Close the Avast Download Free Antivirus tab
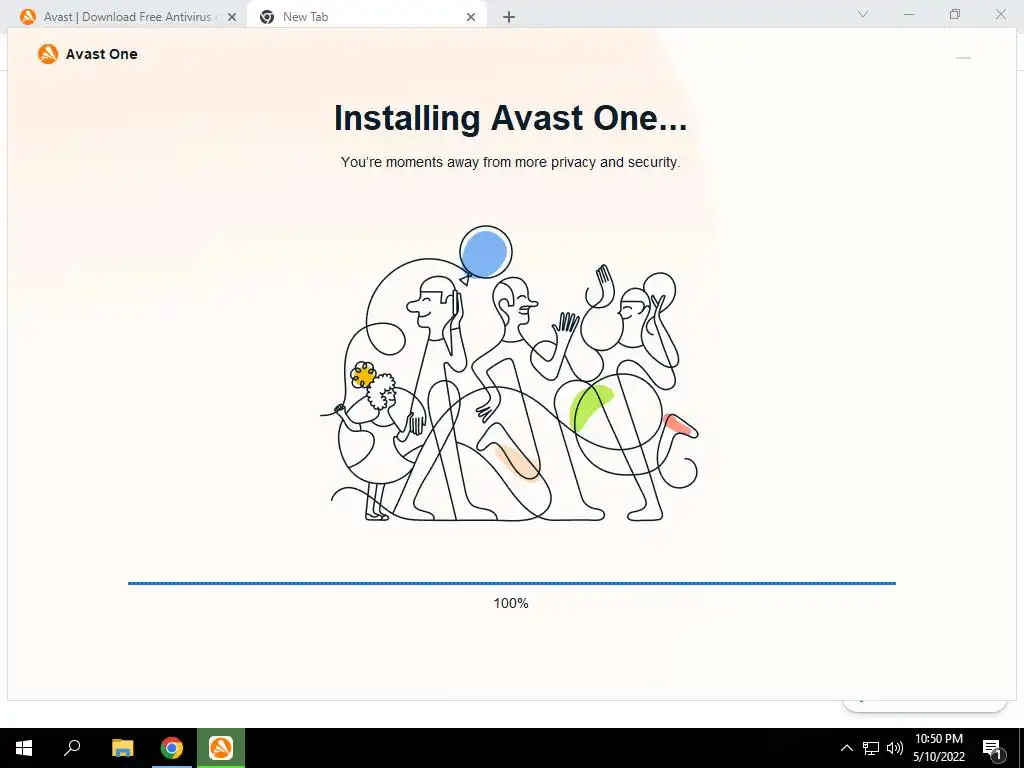Image resolution: width=1024 pixels, height=768 pixels. click(x=232, y=18)
